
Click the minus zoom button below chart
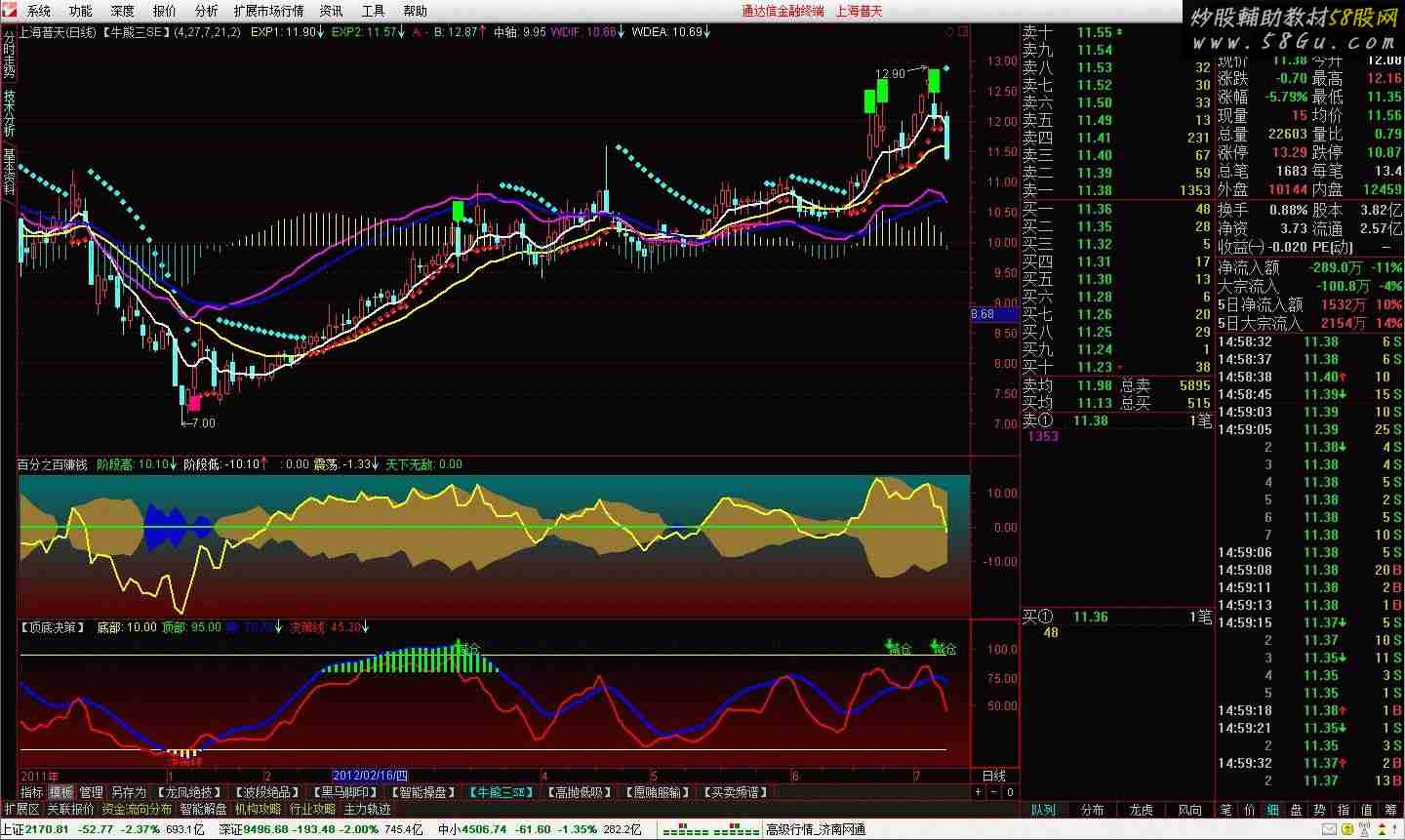pos(994,792)
